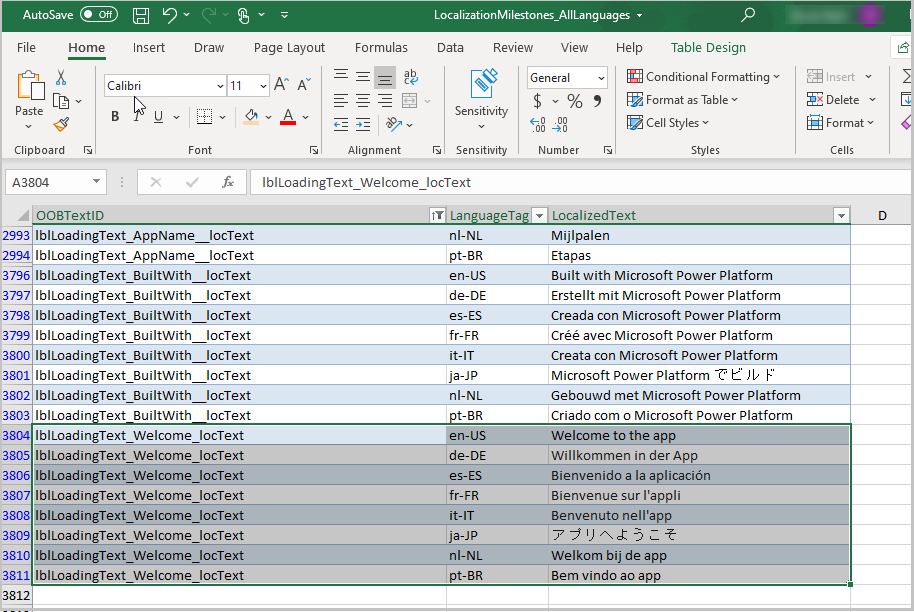
Task: Expand the font size dropdown
Action: tap(263, 86)
